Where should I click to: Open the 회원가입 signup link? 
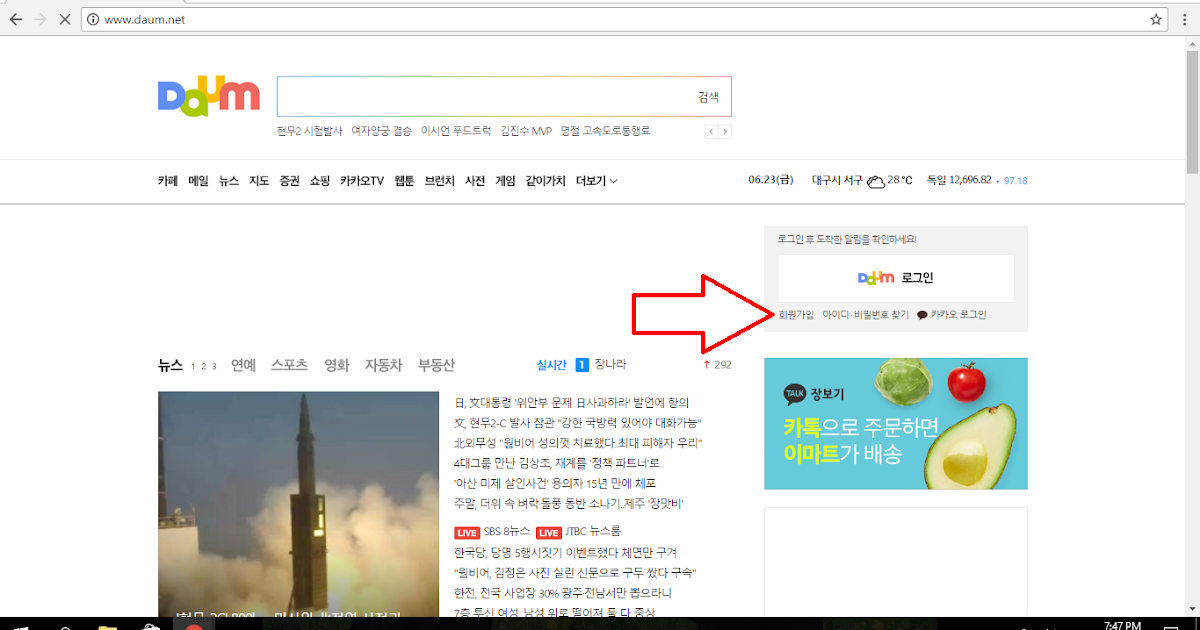[797, 314]
